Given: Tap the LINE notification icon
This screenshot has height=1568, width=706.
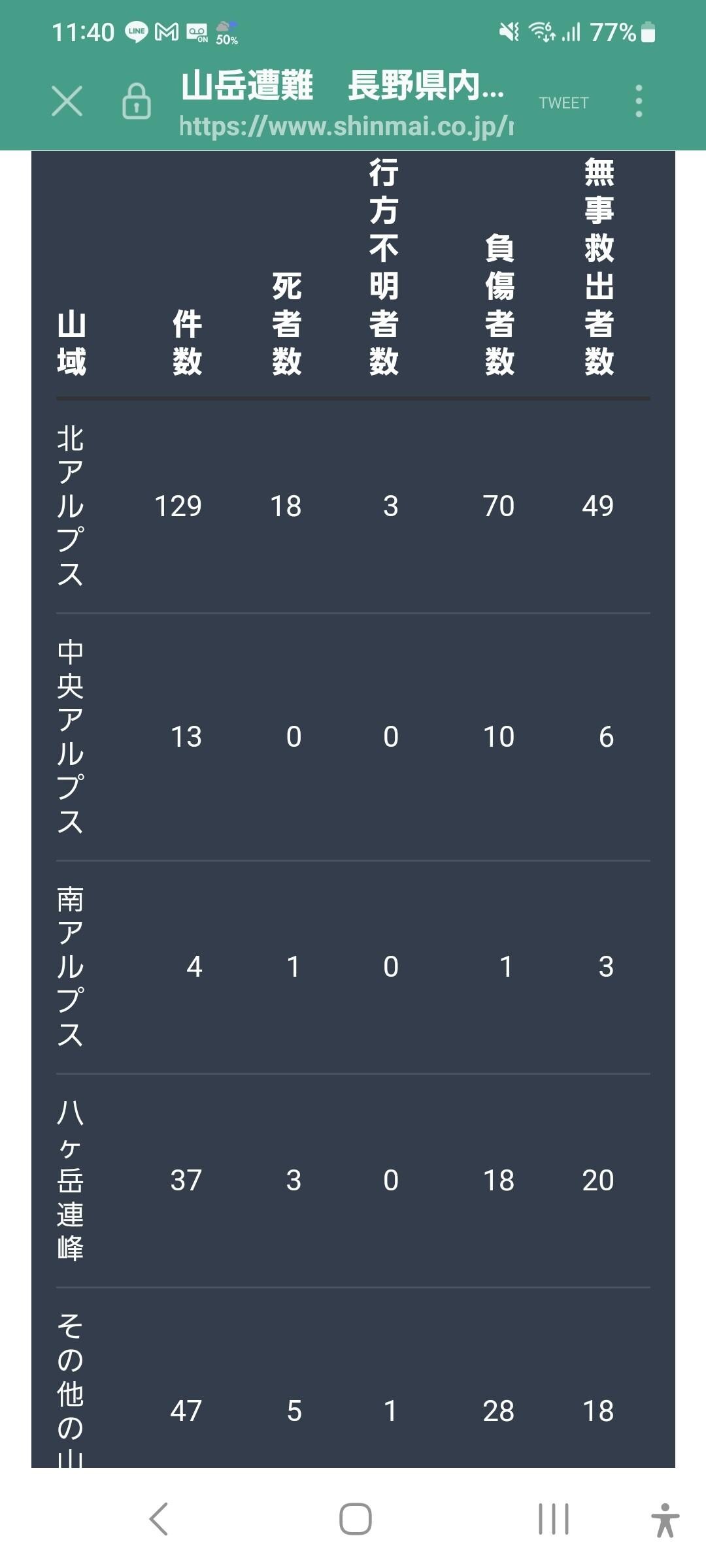Looking at the screenshot, I should (137, 32).
